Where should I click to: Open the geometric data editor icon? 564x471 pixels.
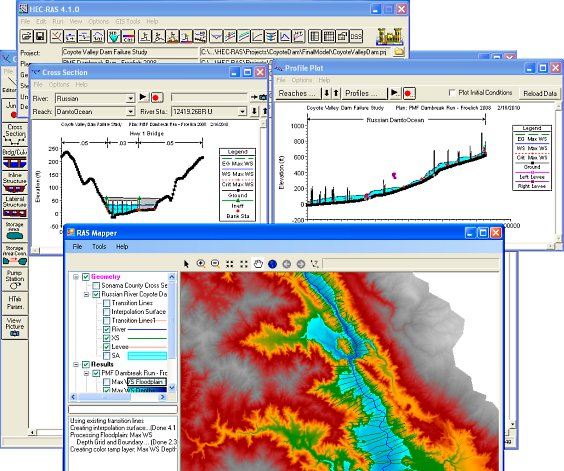click(56, 36)
